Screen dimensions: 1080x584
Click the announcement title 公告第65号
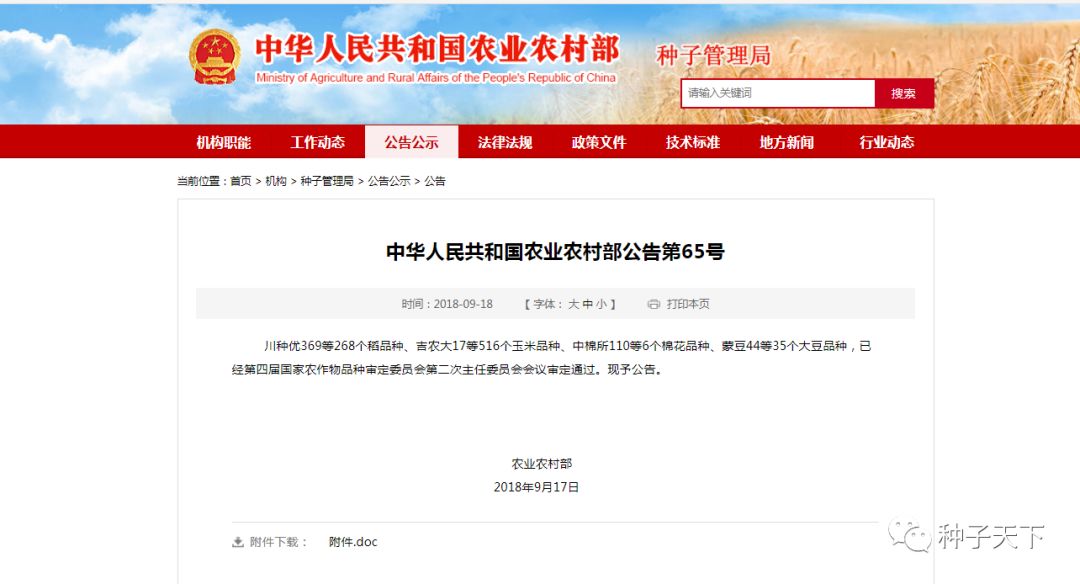coord(555,252)
